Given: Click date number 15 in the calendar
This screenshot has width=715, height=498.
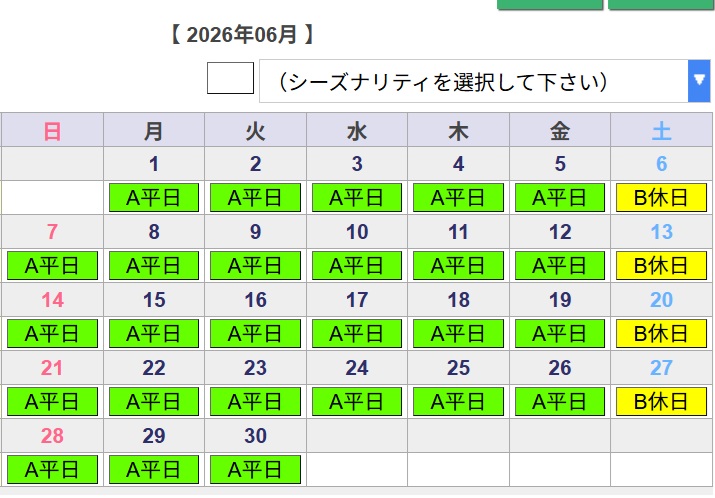Looking at the screenshot, I should [154, 300].
